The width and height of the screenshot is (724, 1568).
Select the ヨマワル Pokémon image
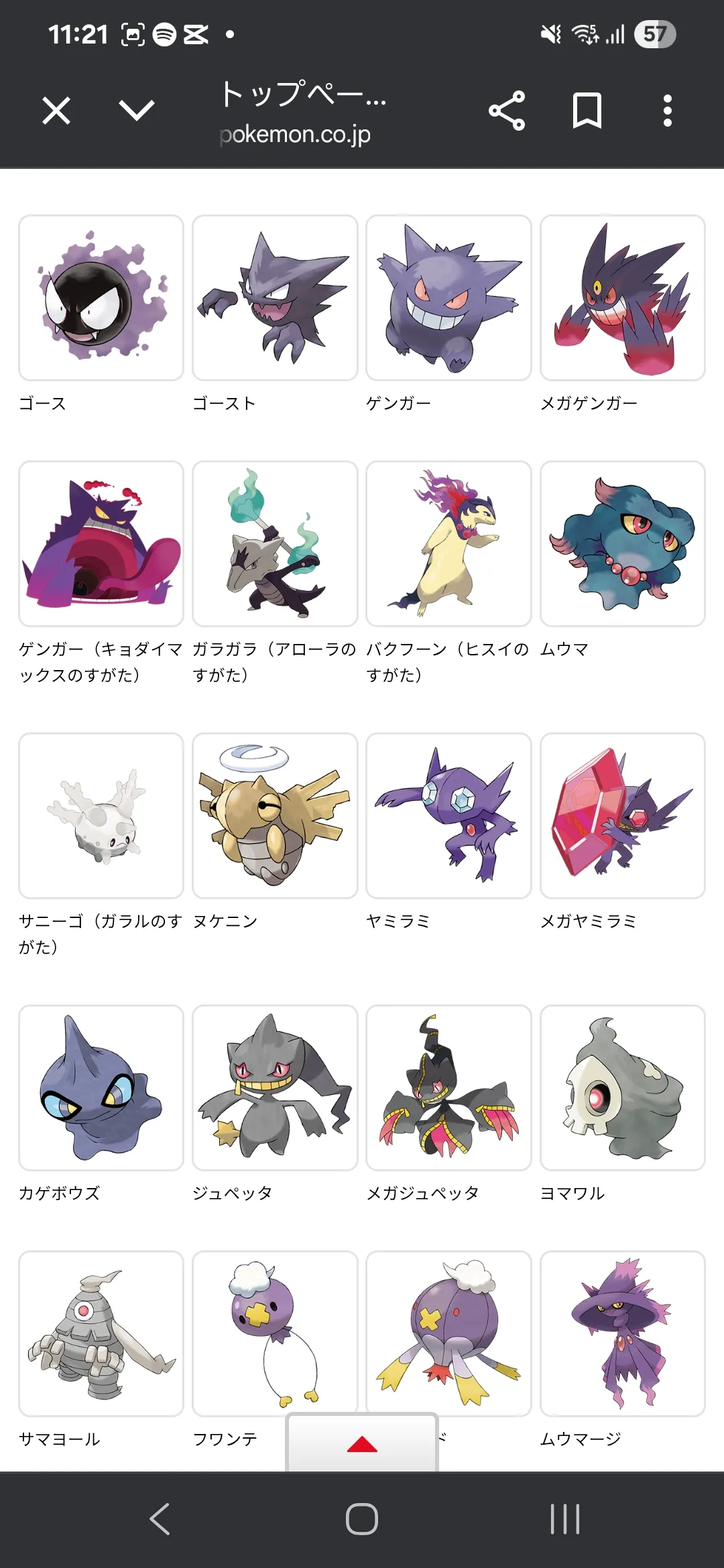pos(623,1088)
